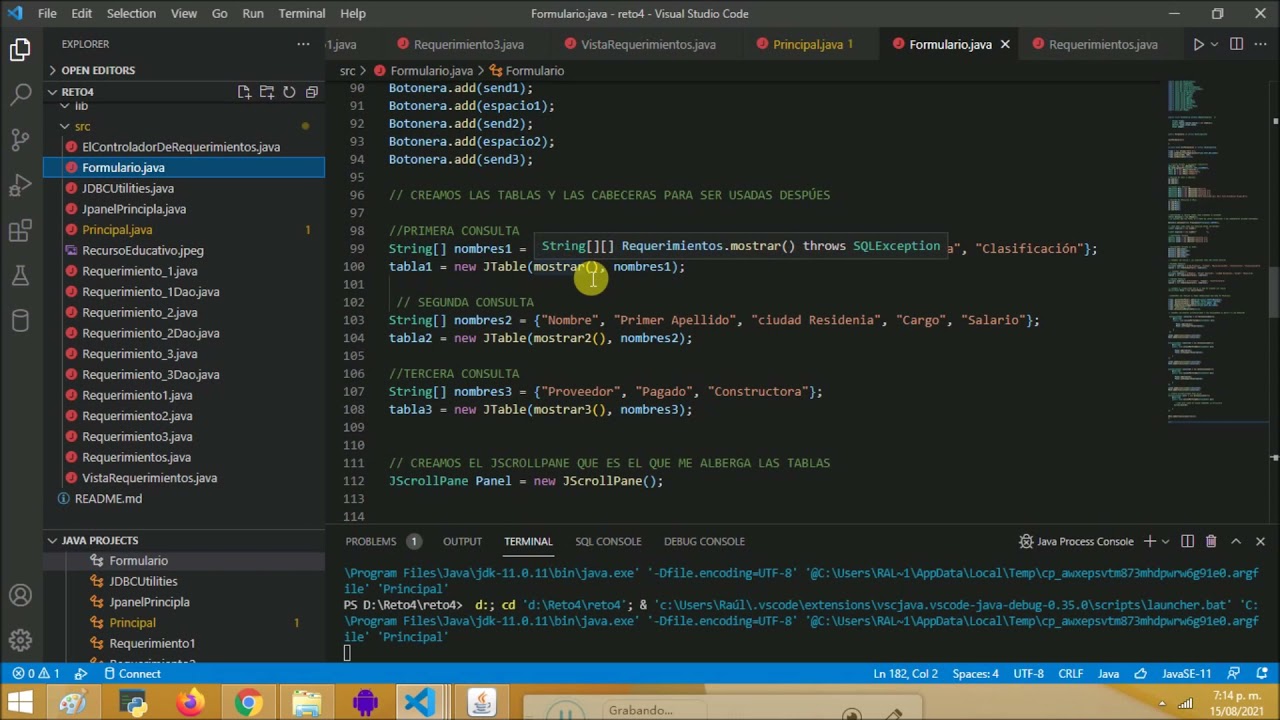Open the Search view in activity bar
The width and height of the screenshot is (1280, 720).
[20, 95]
